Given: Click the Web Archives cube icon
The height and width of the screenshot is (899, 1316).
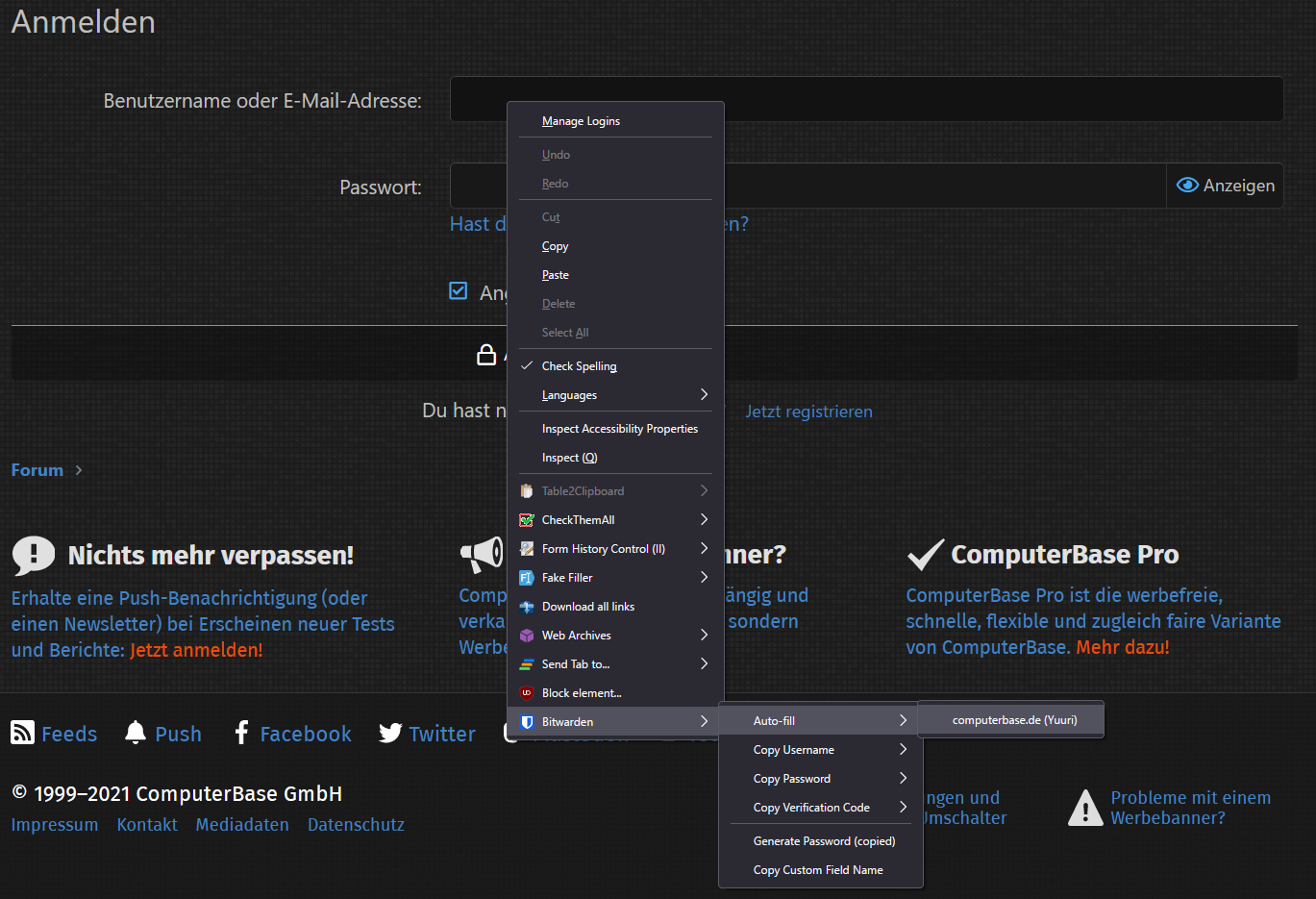Looking at the screenshot, I should tap(527, 636).
